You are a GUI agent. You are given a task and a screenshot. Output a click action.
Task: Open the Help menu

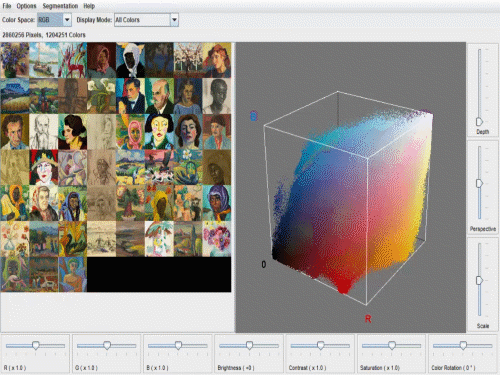(89, 6)
